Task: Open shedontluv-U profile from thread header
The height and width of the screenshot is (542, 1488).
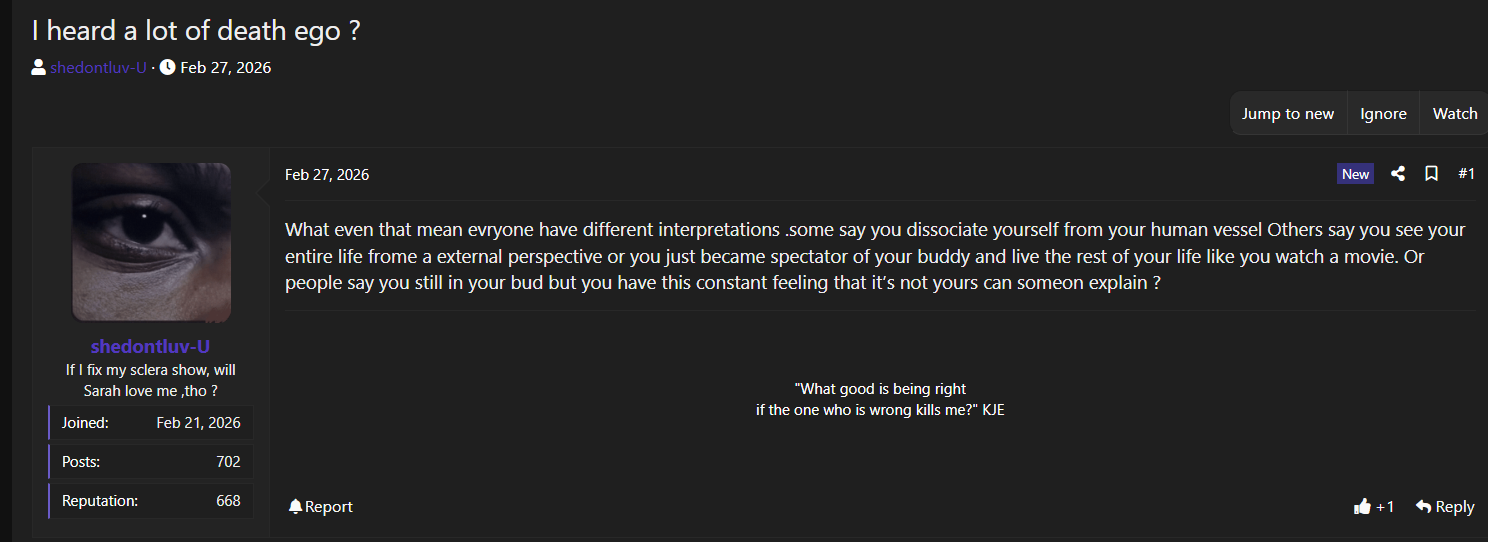Action: [x=98, y=68]
